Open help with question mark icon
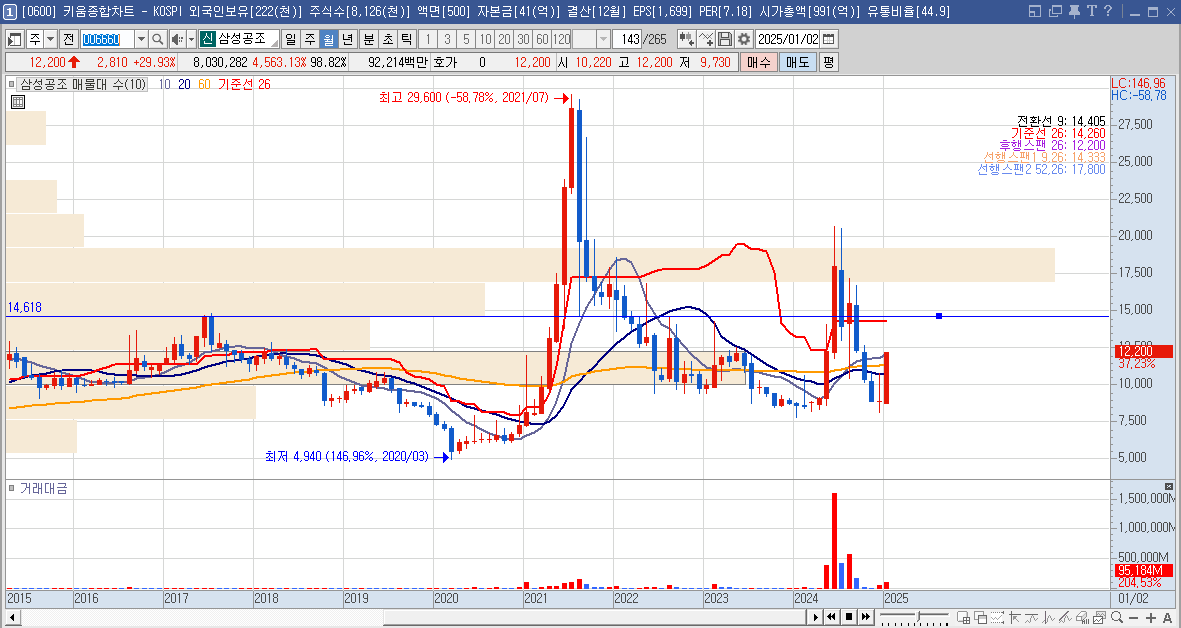 pos(1108,11)
